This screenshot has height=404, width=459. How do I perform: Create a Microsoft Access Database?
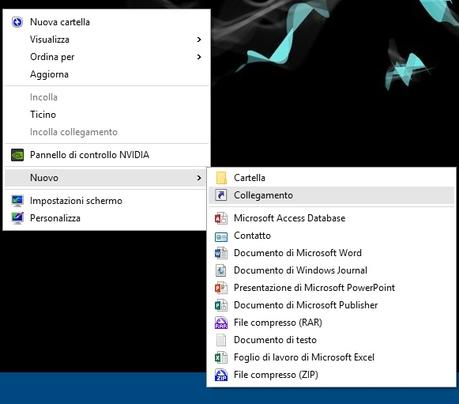pyautogui.click(x=331, y=218)
